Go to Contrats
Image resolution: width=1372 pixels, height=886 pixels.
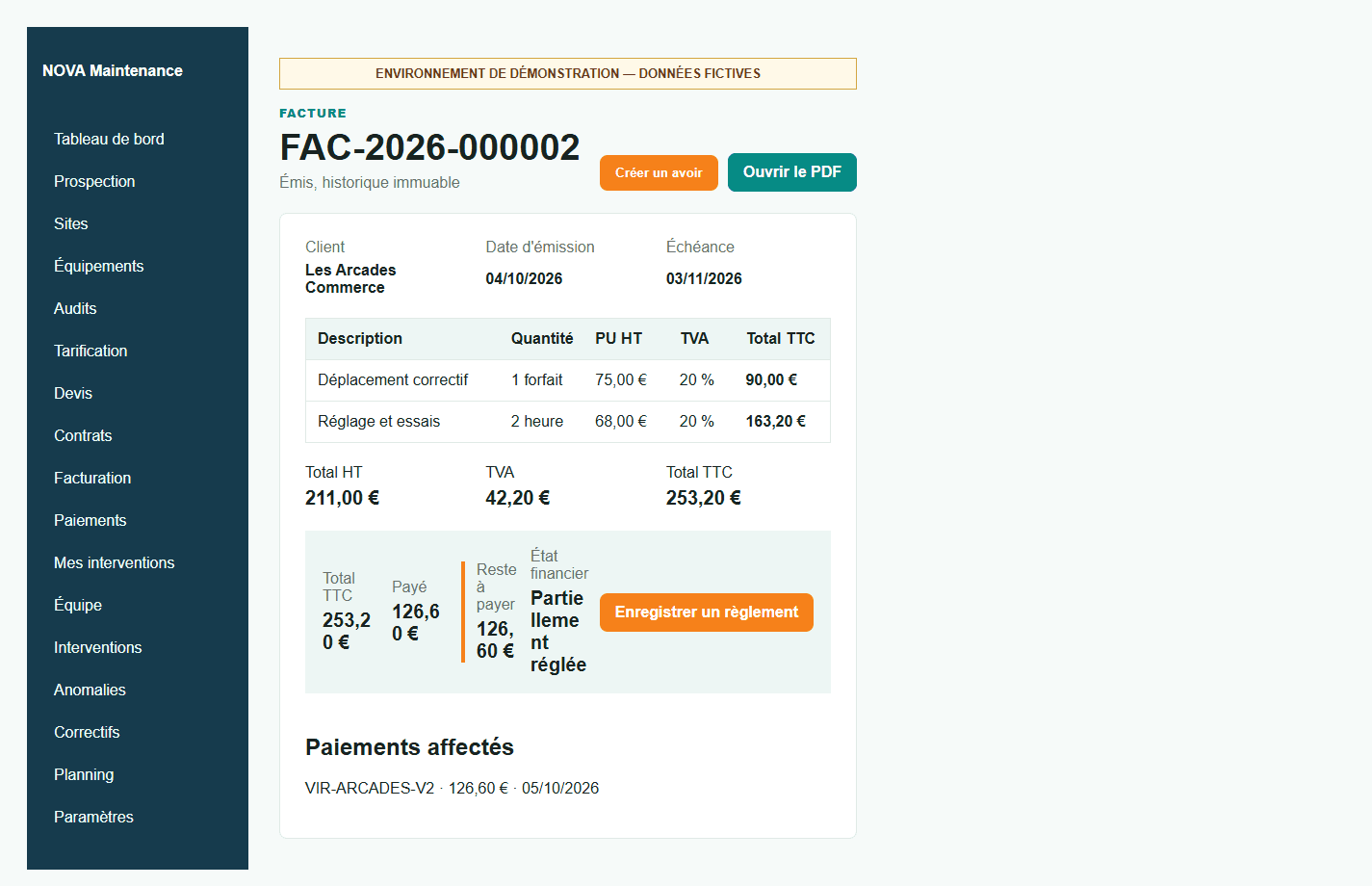click(83, 435)
